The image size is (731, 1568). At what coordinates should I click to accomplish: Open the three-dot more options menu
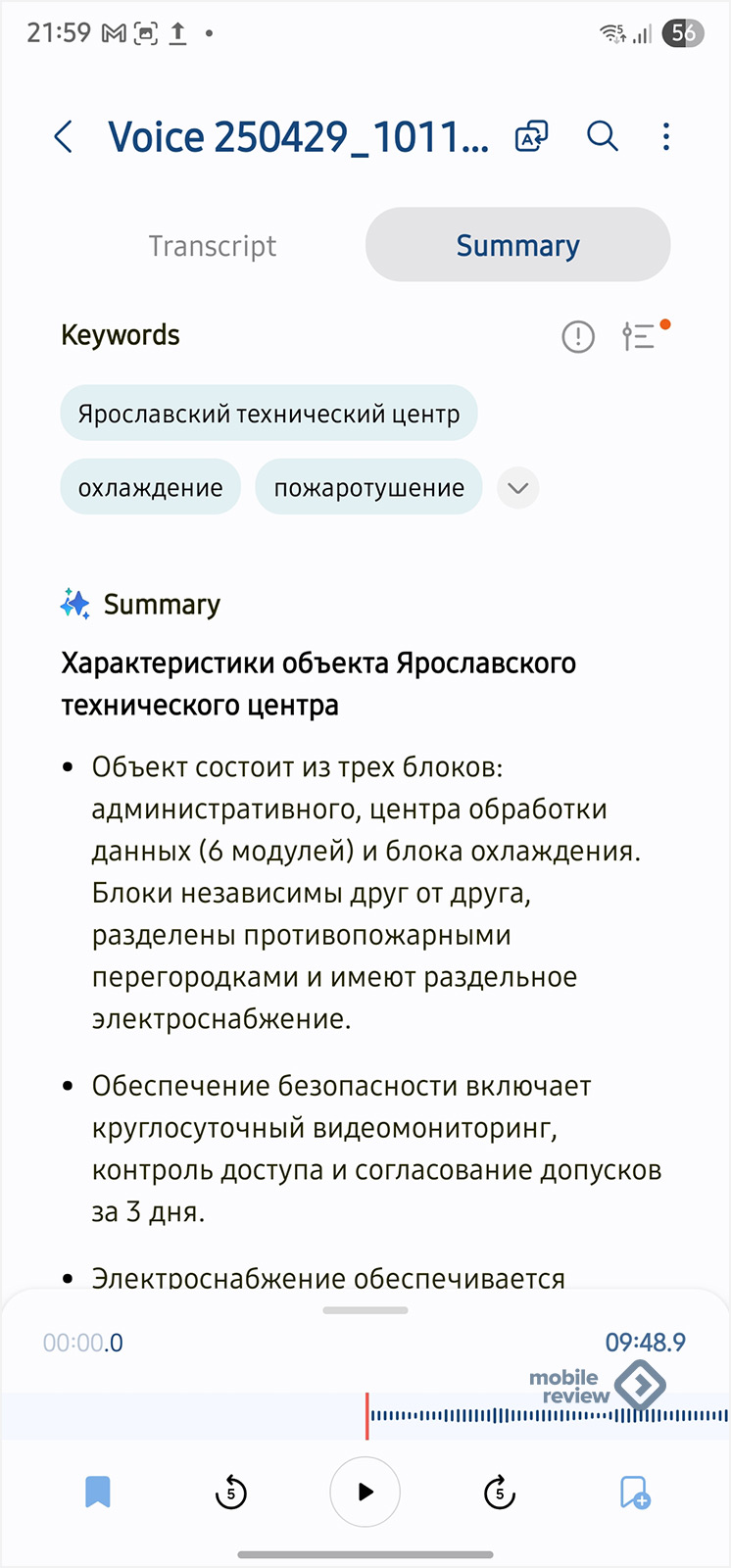coord(666,136)
